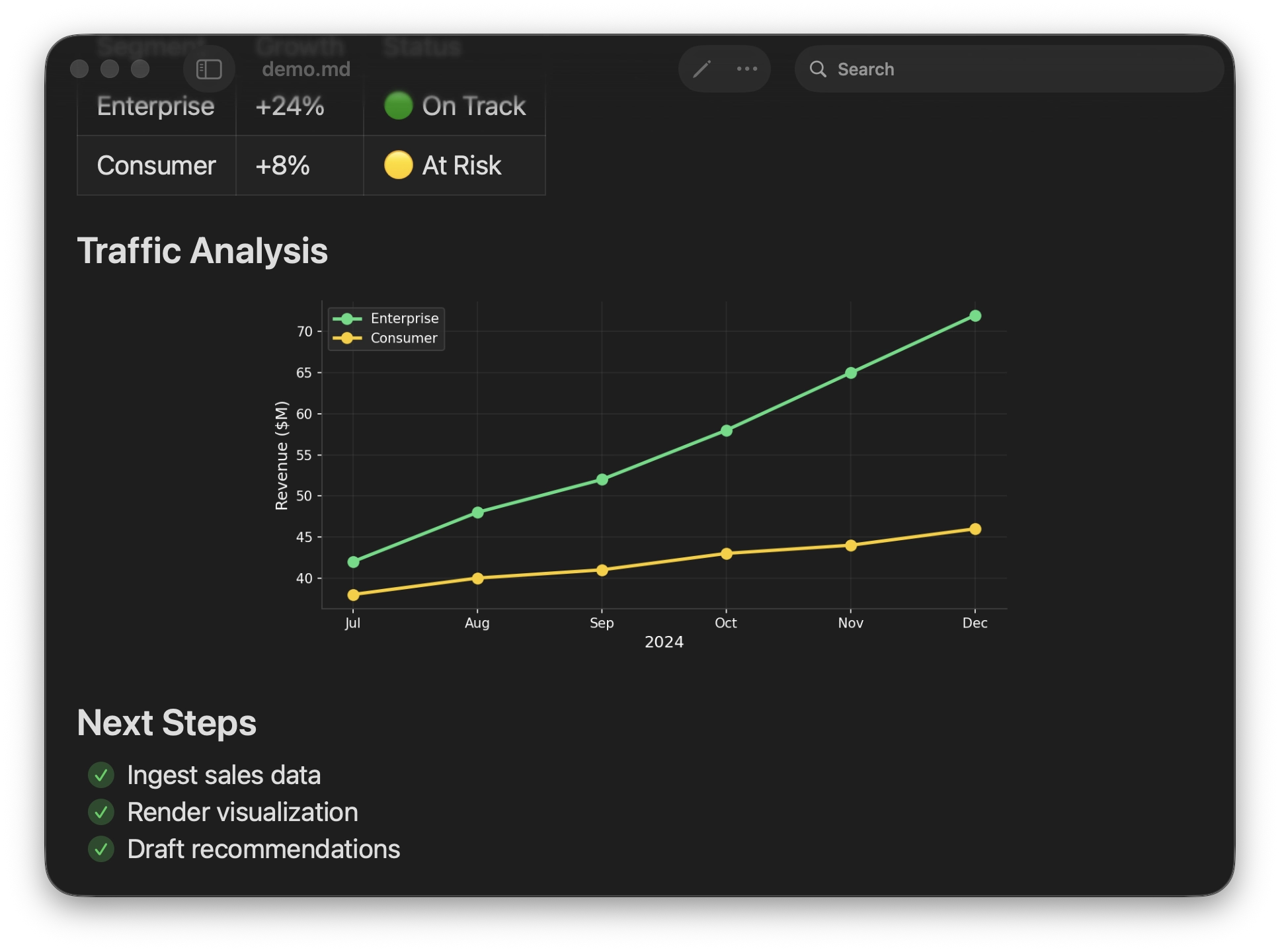Select the +24% growth cell

pos(290,106)
